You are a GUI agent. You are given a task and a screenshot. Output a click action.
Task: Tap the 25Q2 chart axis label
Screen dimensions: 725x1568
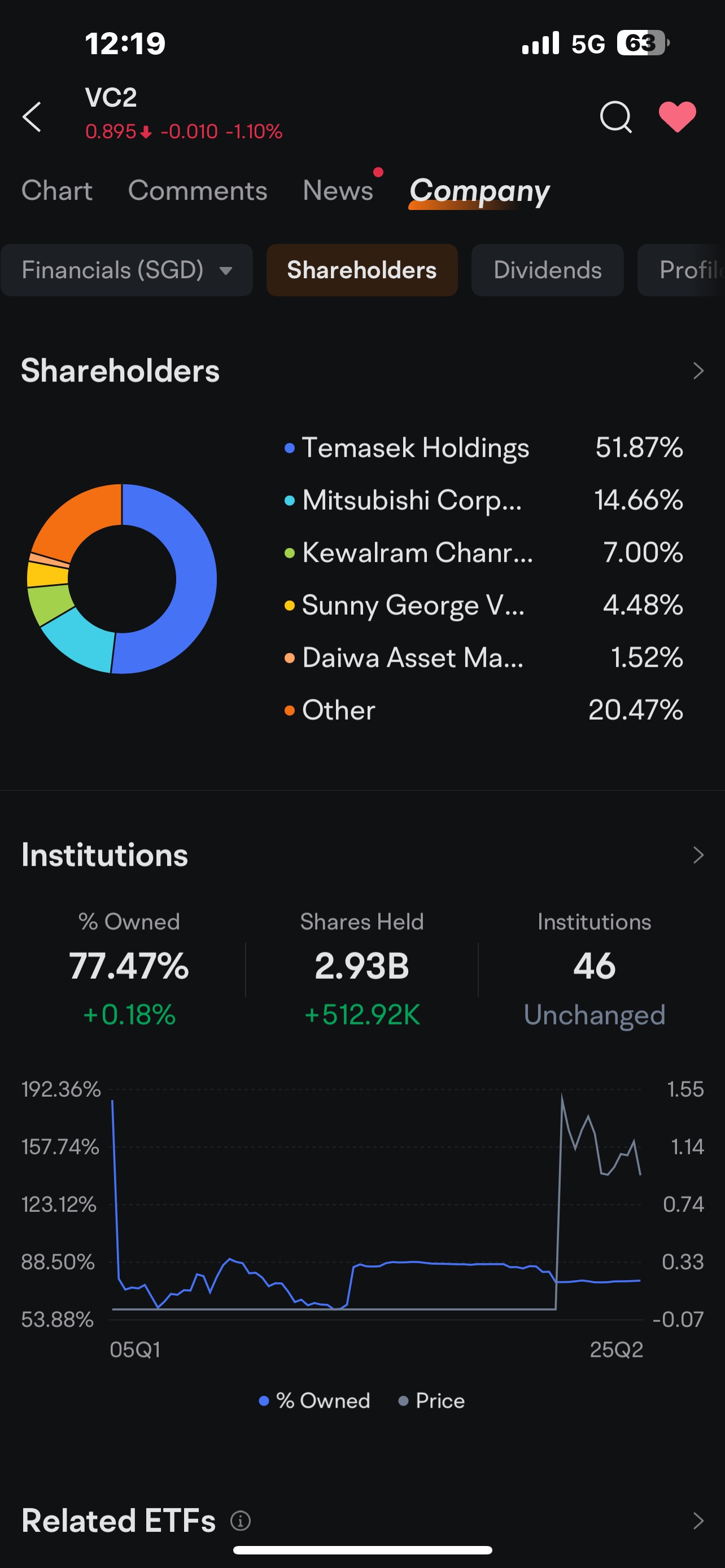click(616, 1350)
